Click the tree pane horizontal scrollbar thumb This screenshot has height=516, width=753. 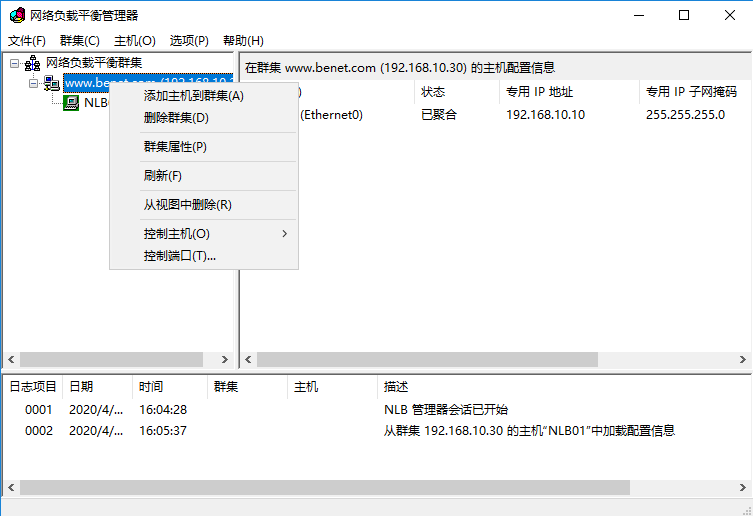[x=111, y=359]
